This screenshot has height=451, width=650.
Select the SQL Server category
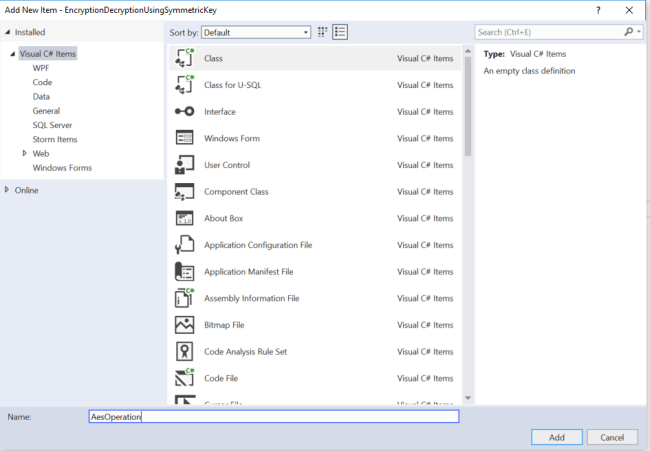tap(52, 125)
